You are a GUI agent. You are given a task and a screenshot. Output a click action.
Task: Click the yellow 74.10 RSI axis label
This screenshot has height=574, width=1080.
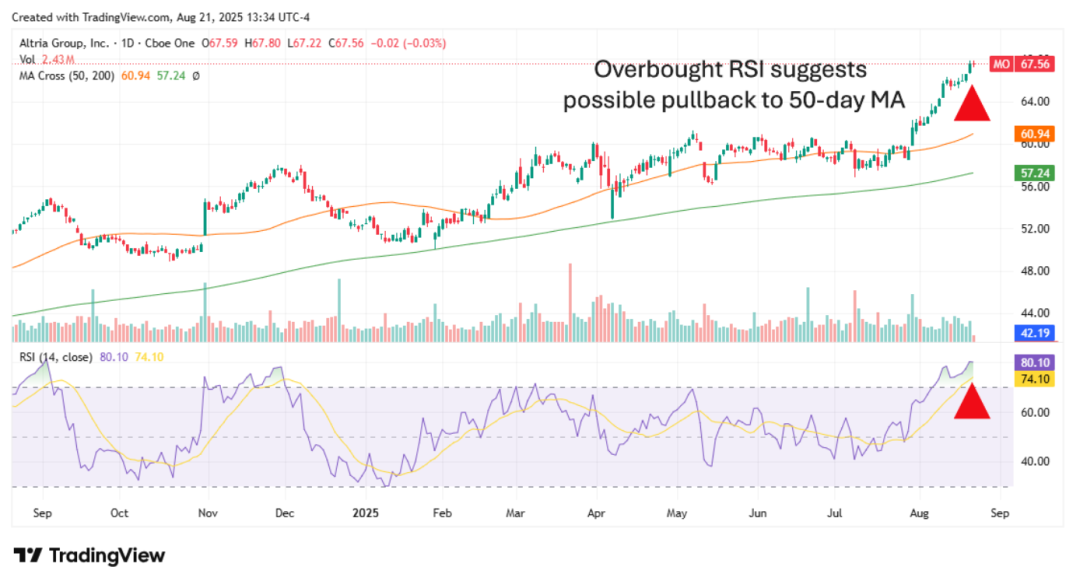coord(1035,379)
